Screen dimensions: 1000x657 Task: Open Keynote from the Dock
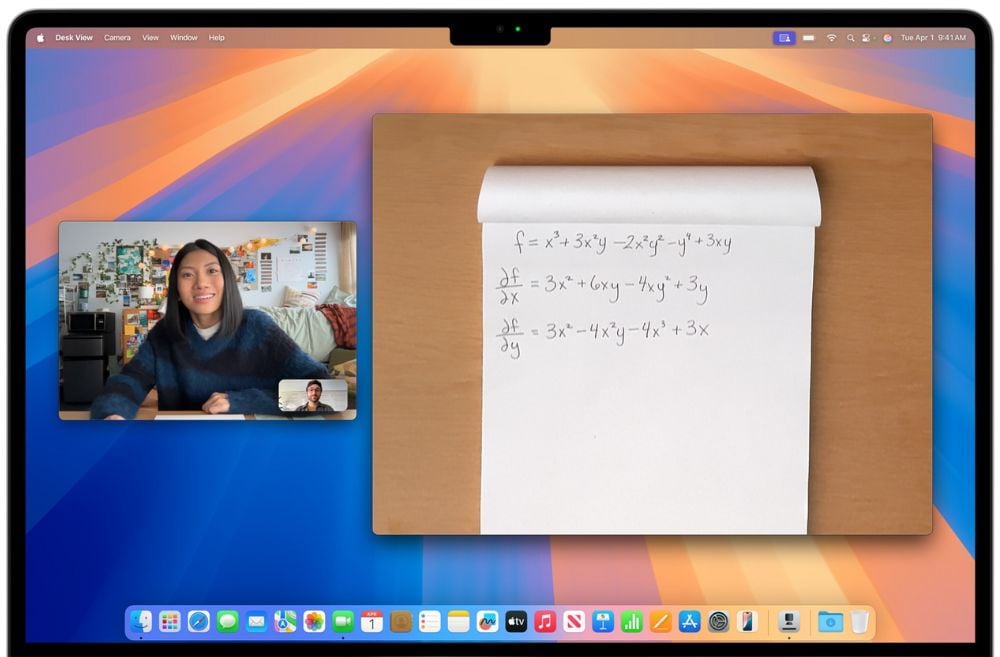[x=603, y=621]
